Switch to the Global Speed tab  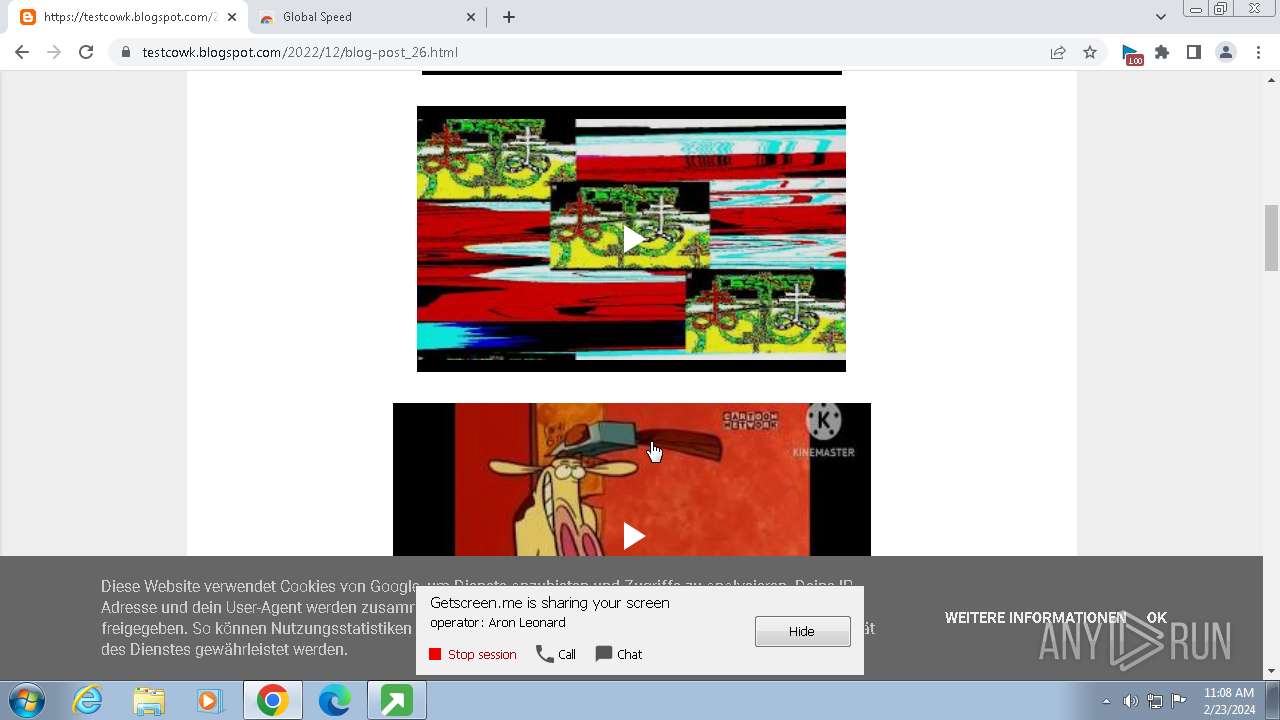click(x=365, y=17)
